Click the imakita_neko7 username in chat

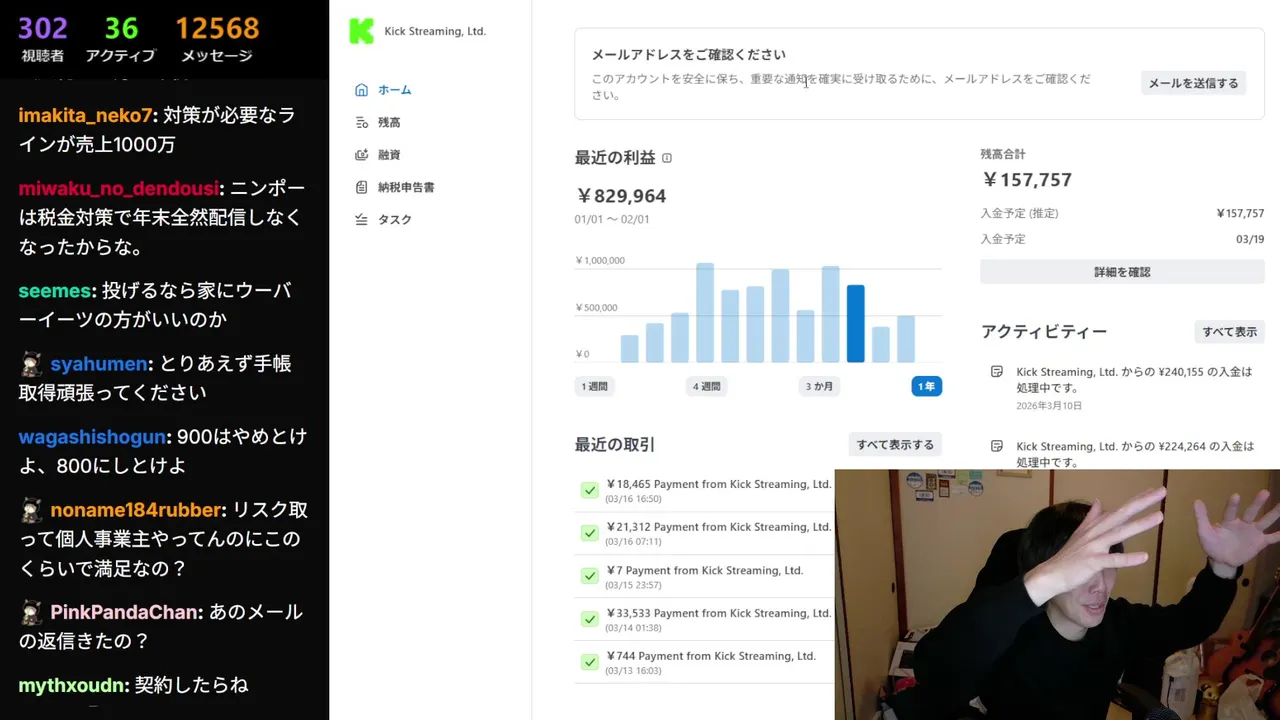point(85,115)
